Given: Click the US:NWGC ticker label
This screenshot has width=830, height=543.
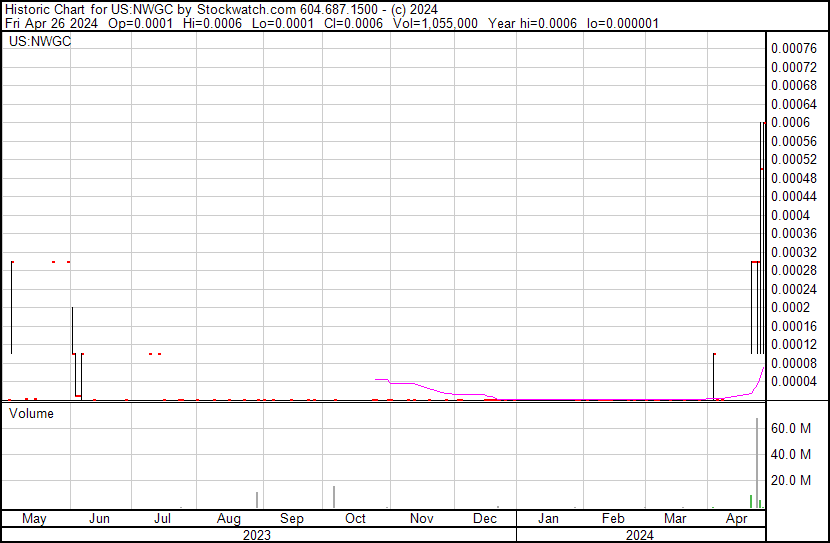Looking at the screenshot, I should (35, 42).
